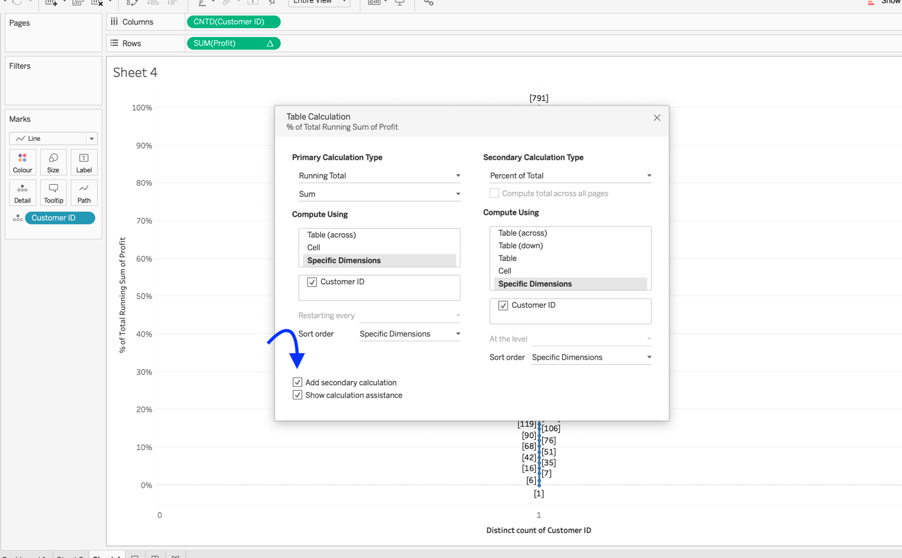Screen dimensions: 902x558
Task: Click the Distinct count of Customer ID axis title
Action: pyautogui.click(x=539, y=530)
